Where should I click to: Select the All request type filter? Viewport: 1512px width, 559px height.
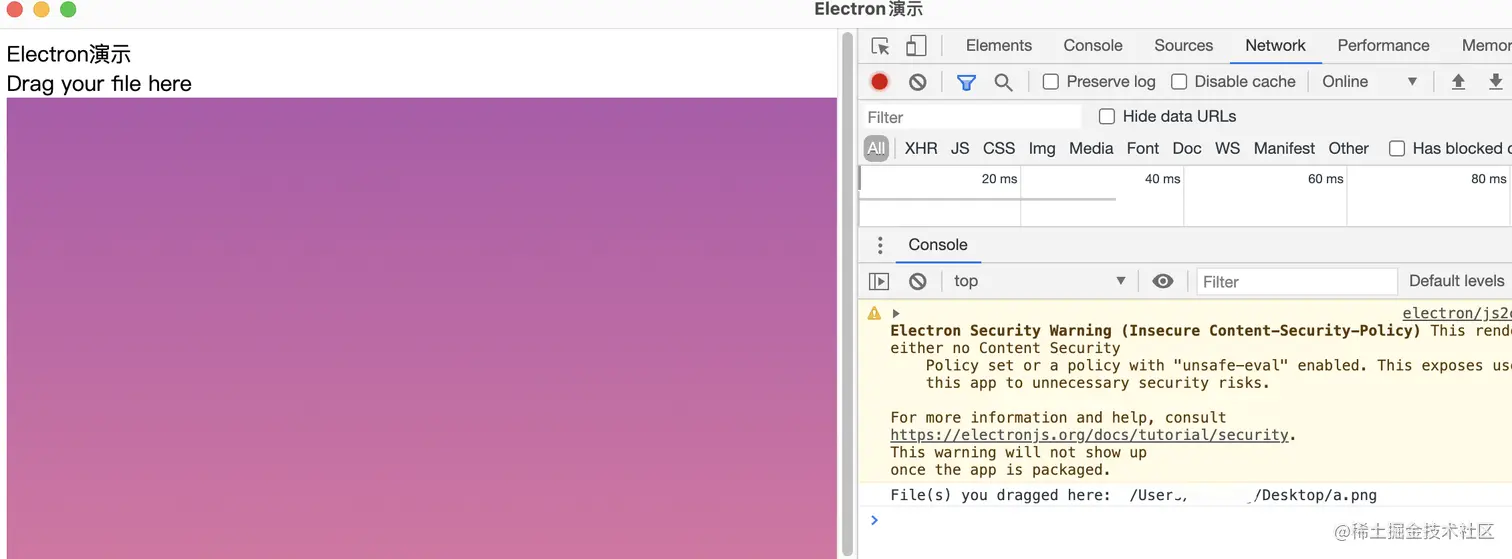[x=876, y=149]
